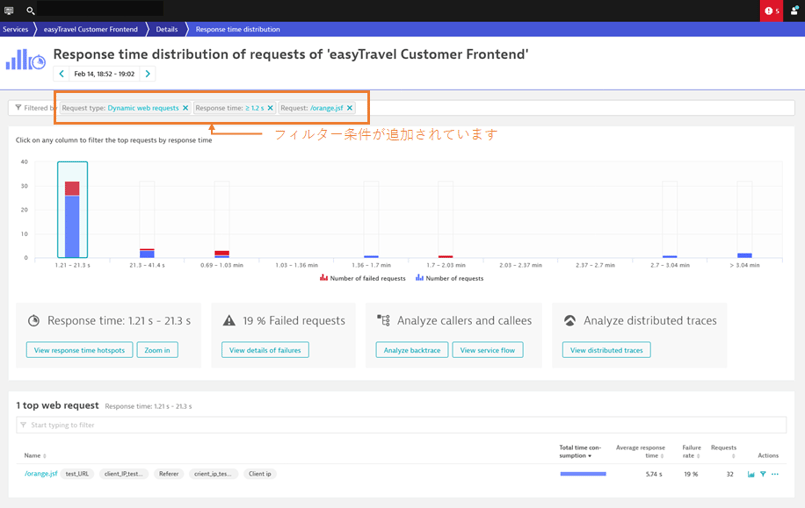Navigate to Details breadcrumb
Screen dimensions: 805x508
(167, 29)
